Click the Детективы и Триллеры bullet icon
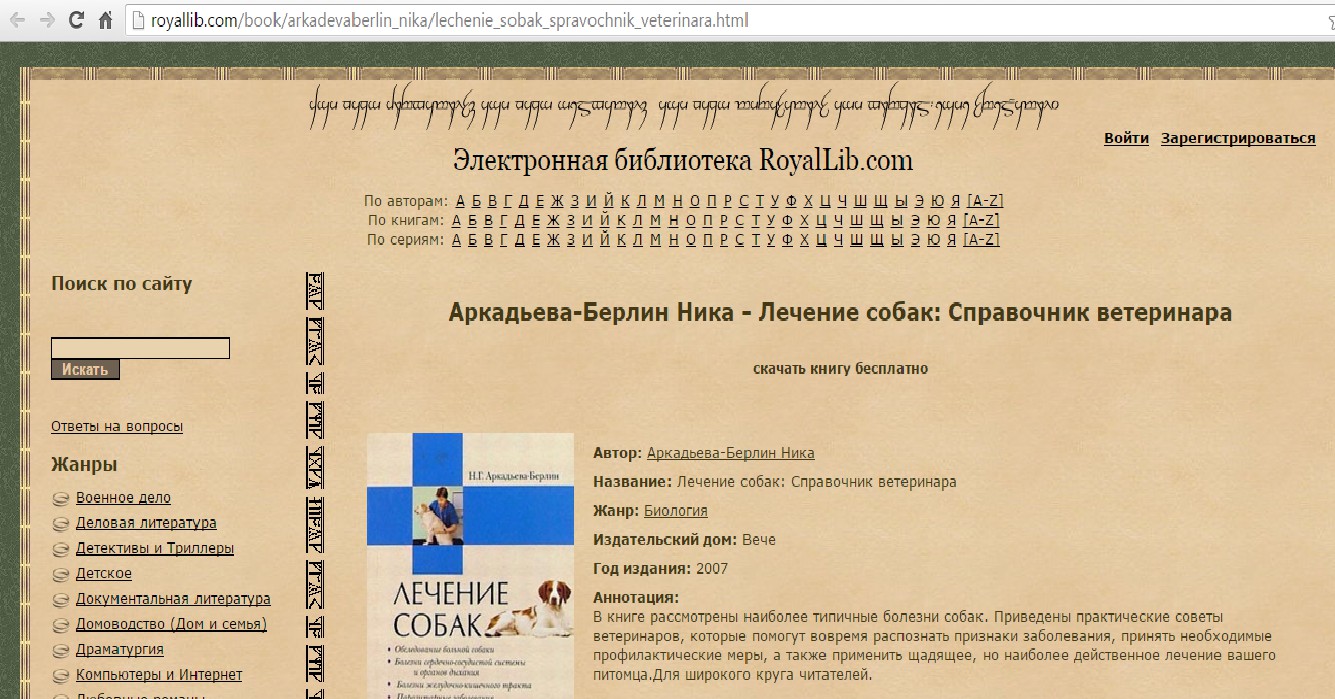 pos(60,549)
